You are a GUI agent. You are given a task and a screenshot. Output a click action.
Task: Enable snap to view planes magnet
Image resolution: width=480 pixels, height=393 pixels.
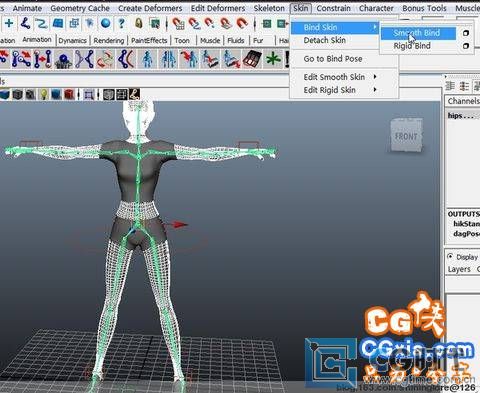tap(226, 23)
